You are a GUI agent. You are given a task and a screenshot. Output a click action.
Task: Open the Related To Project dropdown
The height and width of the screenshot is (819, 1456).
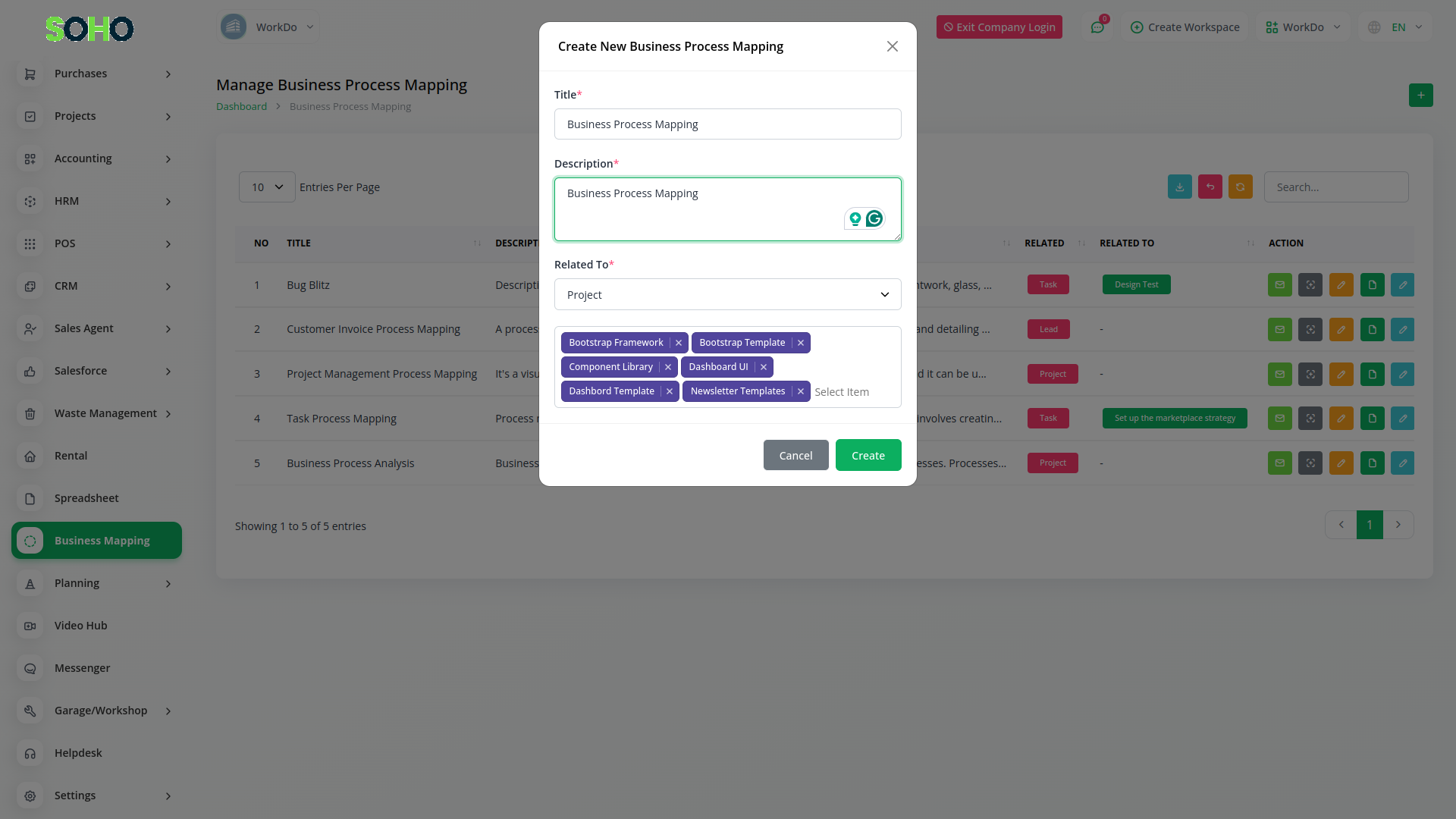(x=727, y=295)
